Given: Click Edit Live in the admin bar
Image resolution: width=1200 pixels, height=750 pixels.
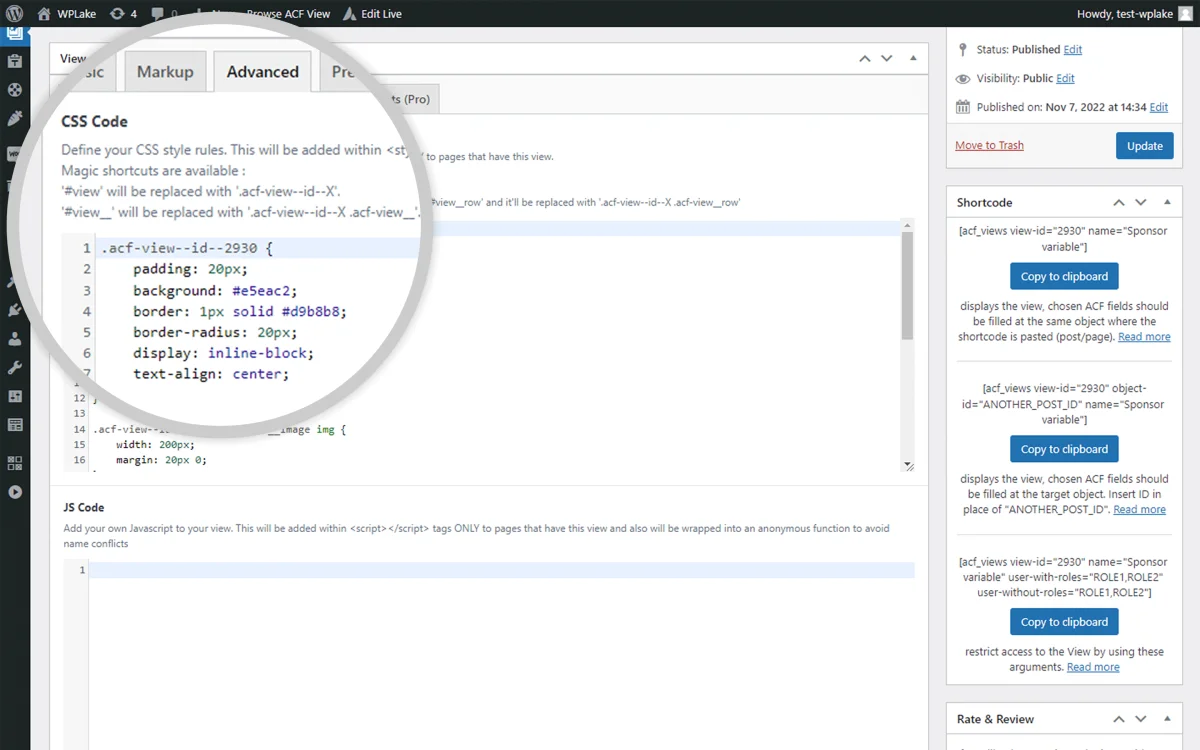Looking at the screenshot, I should 372,14.
